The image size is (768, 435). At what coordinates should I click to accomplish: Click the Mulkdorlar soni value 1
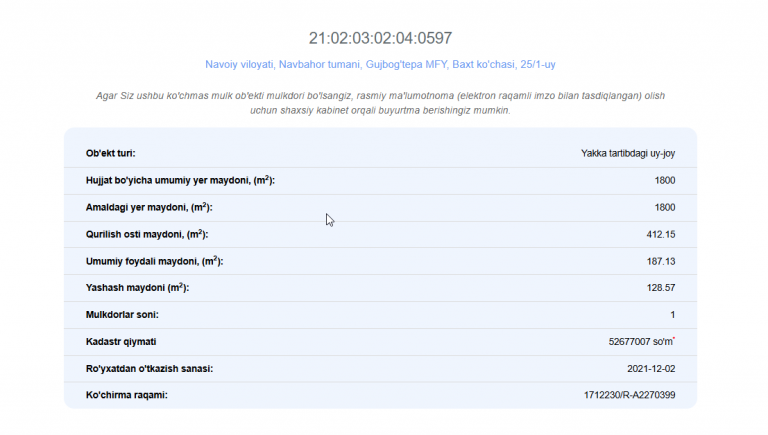pyautogui.click(x=672, y=314)
